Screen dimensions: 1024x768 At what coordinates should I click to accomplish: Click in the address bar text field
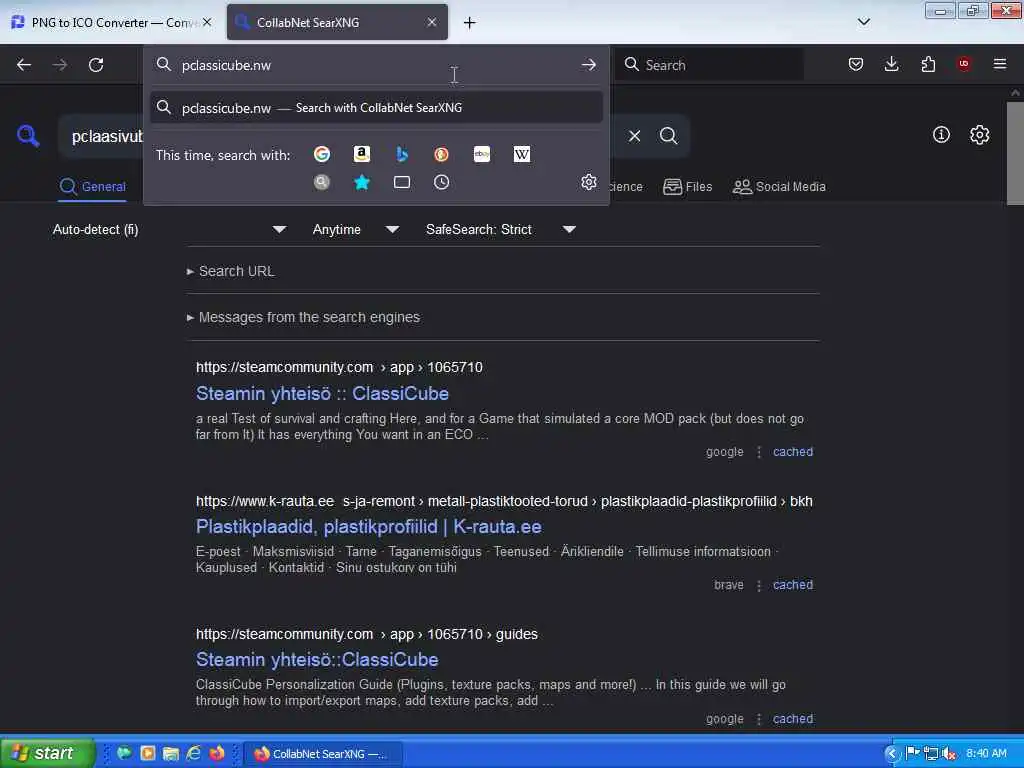(x=376, y=65)
